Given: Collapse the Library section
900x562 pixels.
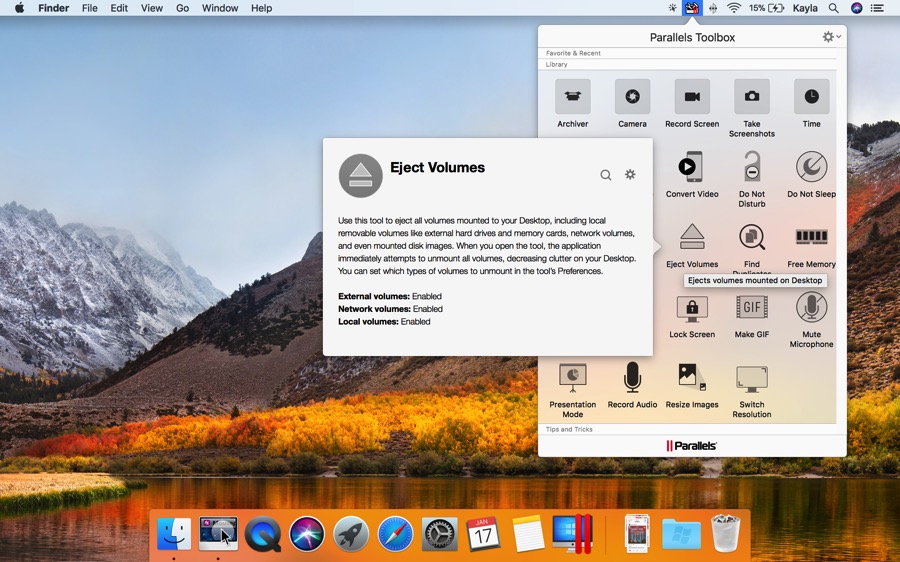Looking at the screenshot, I should click(556, 64).
